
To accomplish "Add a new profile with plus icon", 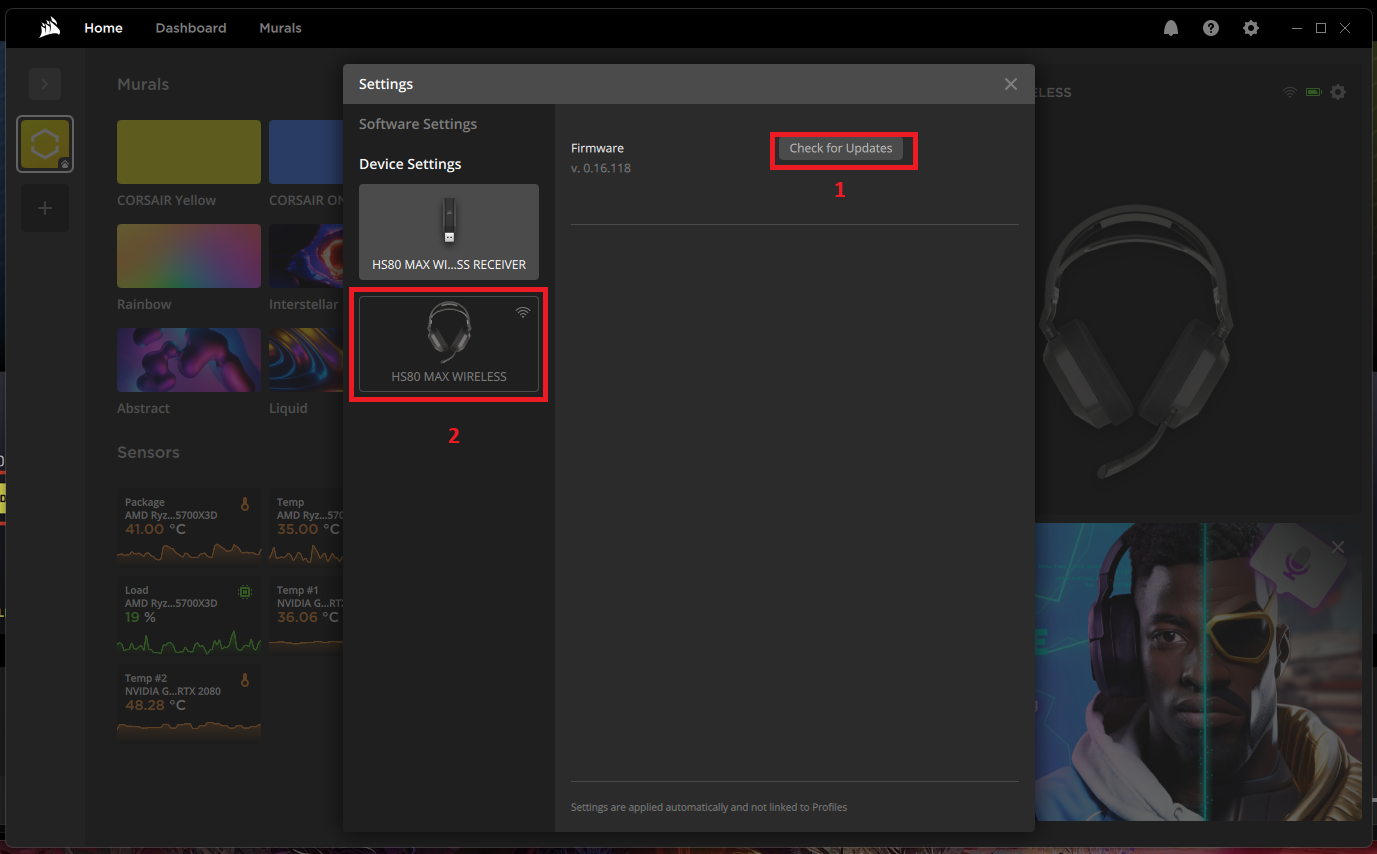I will (45, 208).
